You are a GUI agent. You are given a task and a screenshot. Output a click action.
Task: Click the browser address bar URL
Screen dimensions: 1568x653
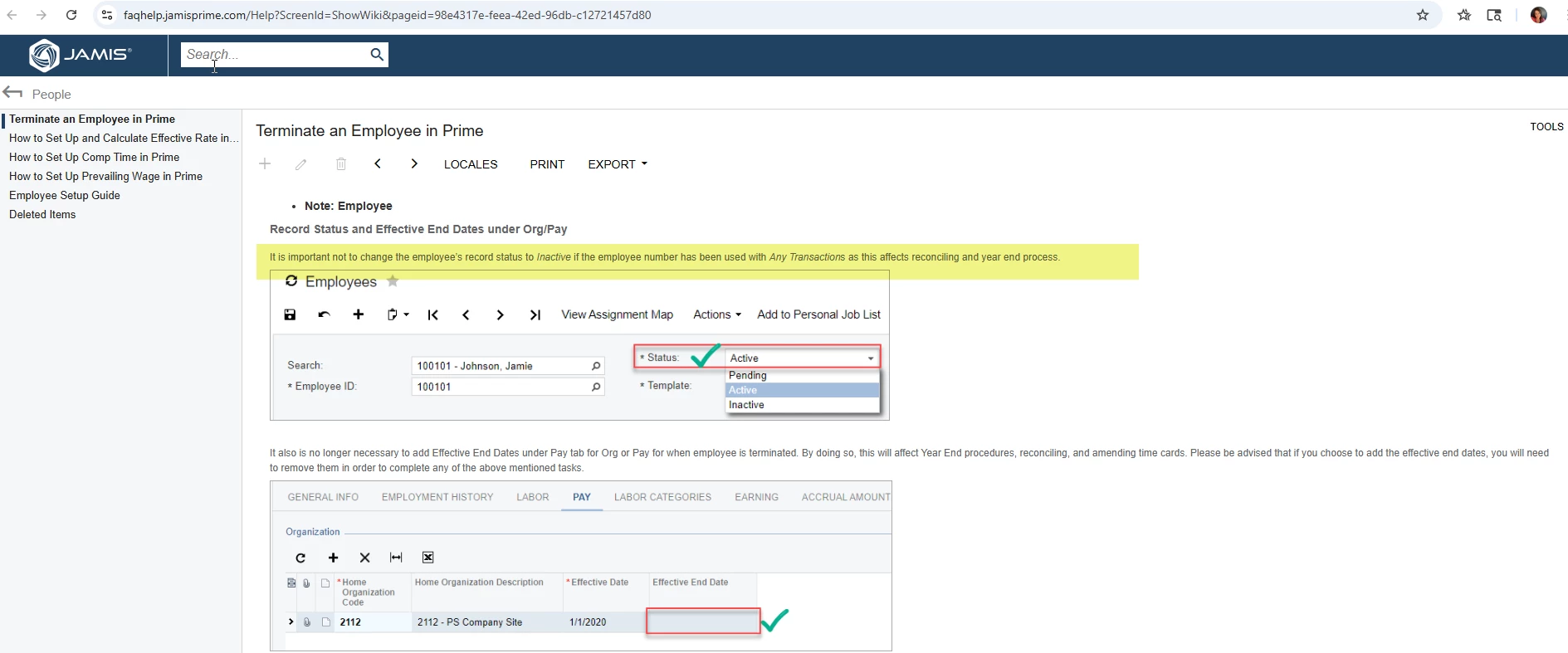[387, 15]
